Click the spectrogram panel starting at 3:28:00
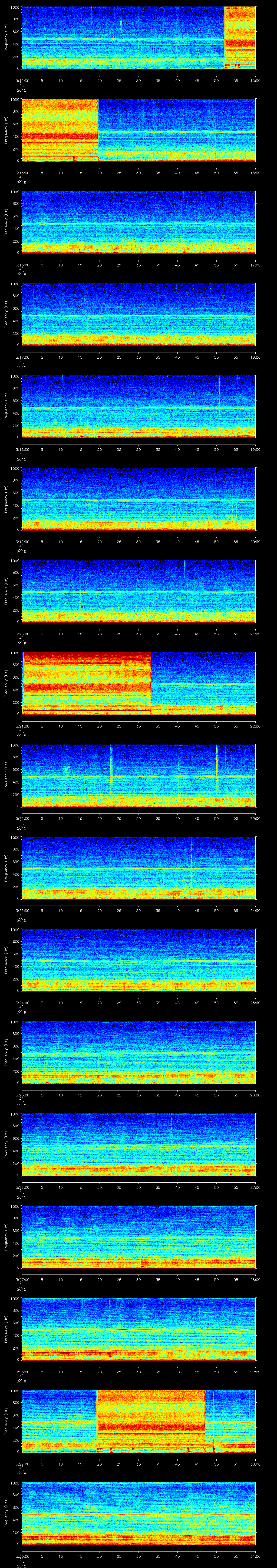277x1568 pixels. (138, 1328)
